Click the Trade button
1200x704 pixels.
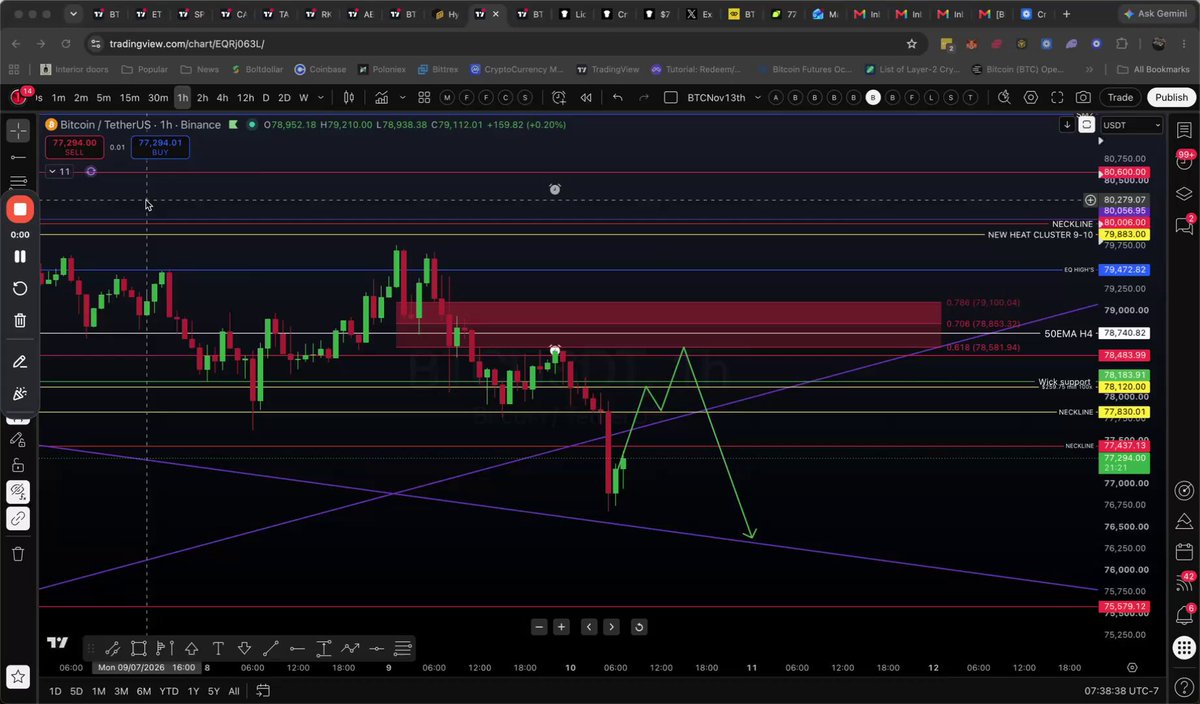click(x=1120, y=97)
